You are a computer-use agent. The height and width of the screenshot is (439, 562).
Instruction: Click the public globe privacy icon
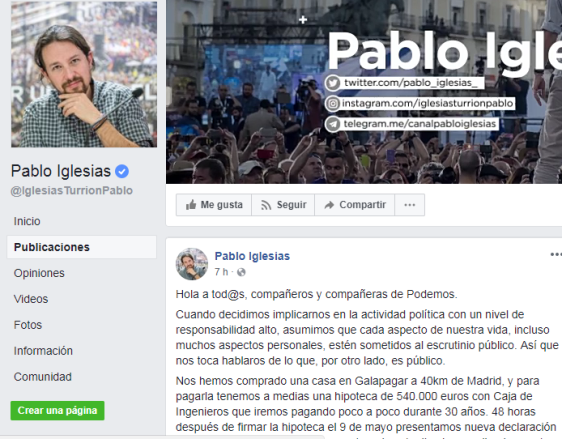tap(241, 272)
